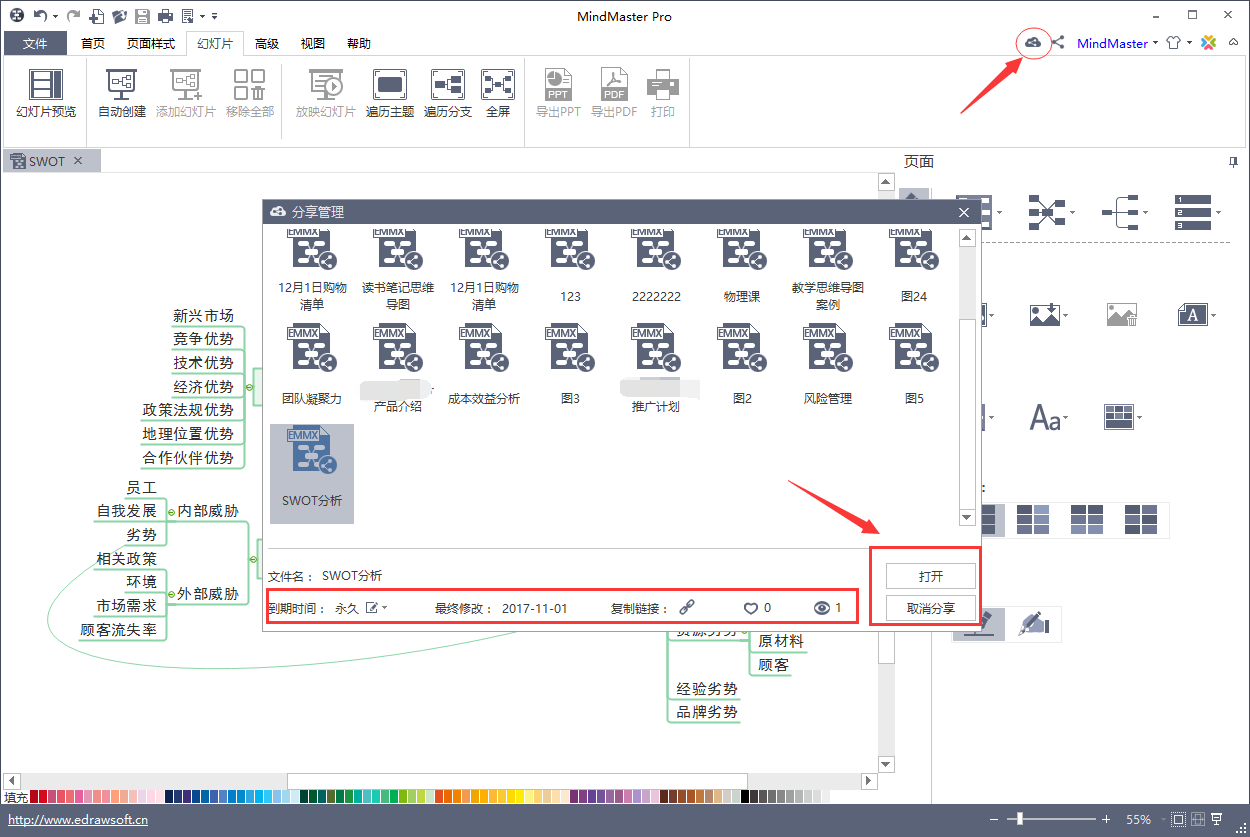Launch 全屏 fullscreen presentation
Screen dimensions: 1250x837
pos(498,92)
